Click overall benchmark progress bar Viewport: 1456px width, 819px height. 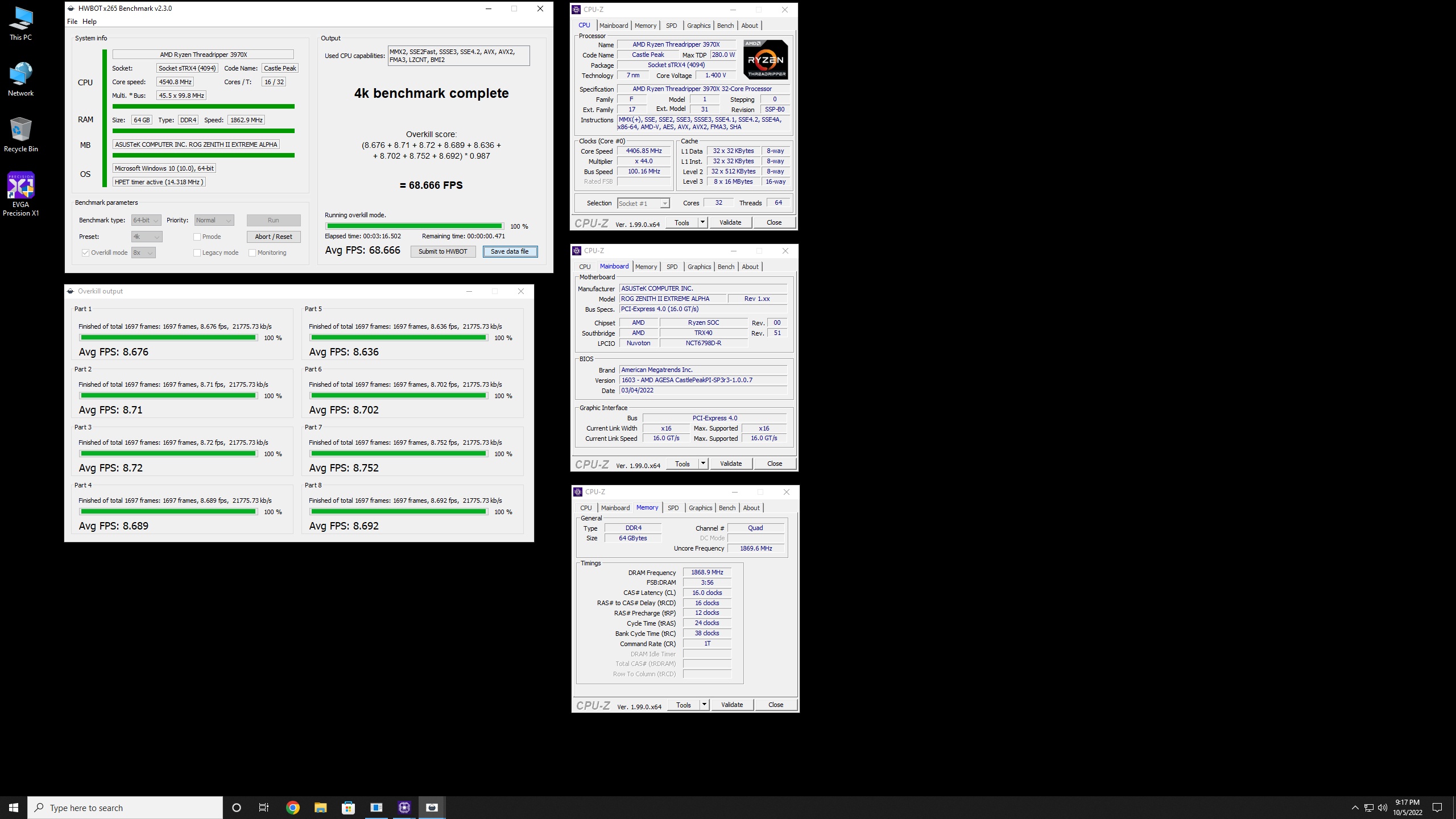(x=414, y=226)
